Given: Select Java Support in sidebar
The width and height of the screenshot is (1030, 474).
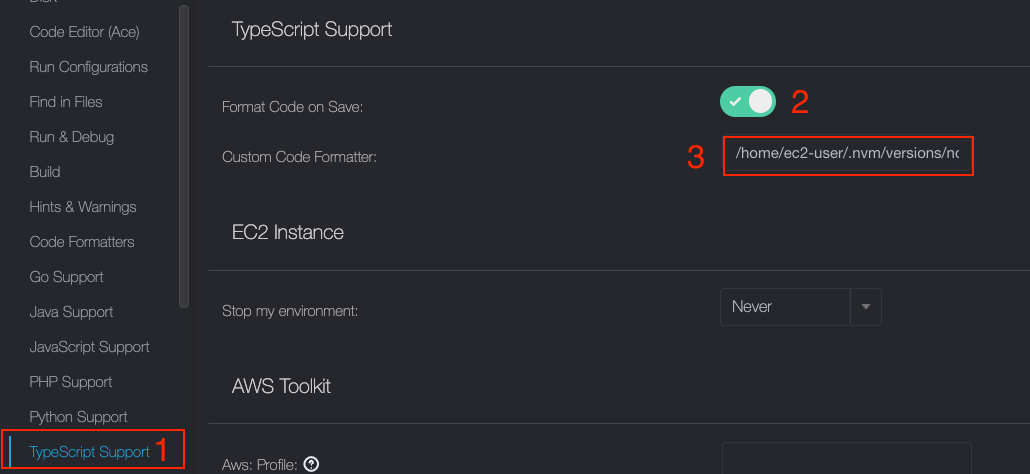Looking at the screenshot, I should pyautogui.click(x=71, y=312).
